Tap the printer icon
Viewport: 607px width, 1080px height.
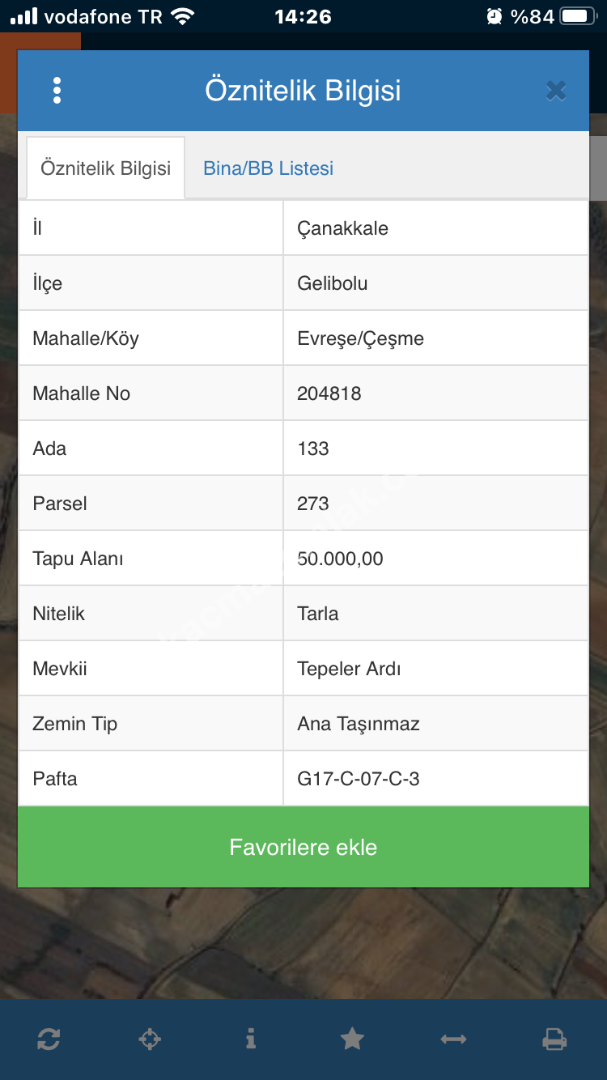[x=554, y=1039]
